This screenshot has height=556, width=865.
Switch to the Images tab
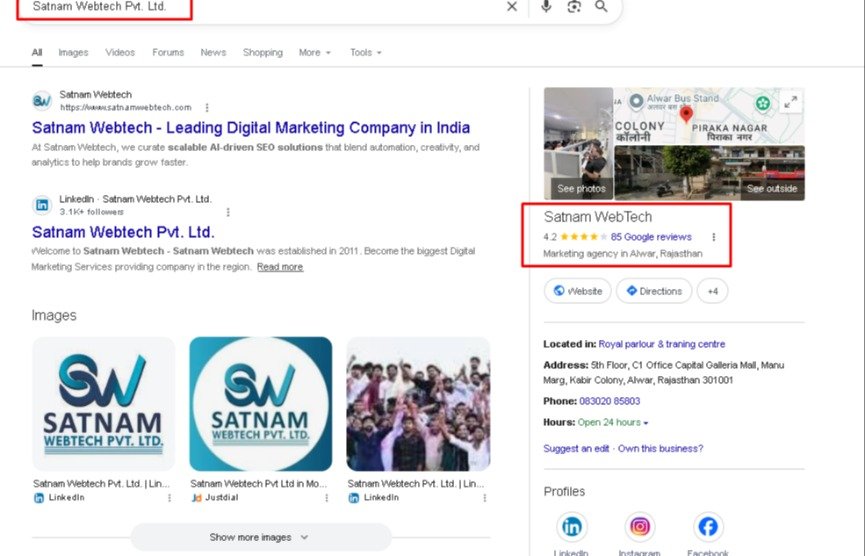tap(73, 52)
